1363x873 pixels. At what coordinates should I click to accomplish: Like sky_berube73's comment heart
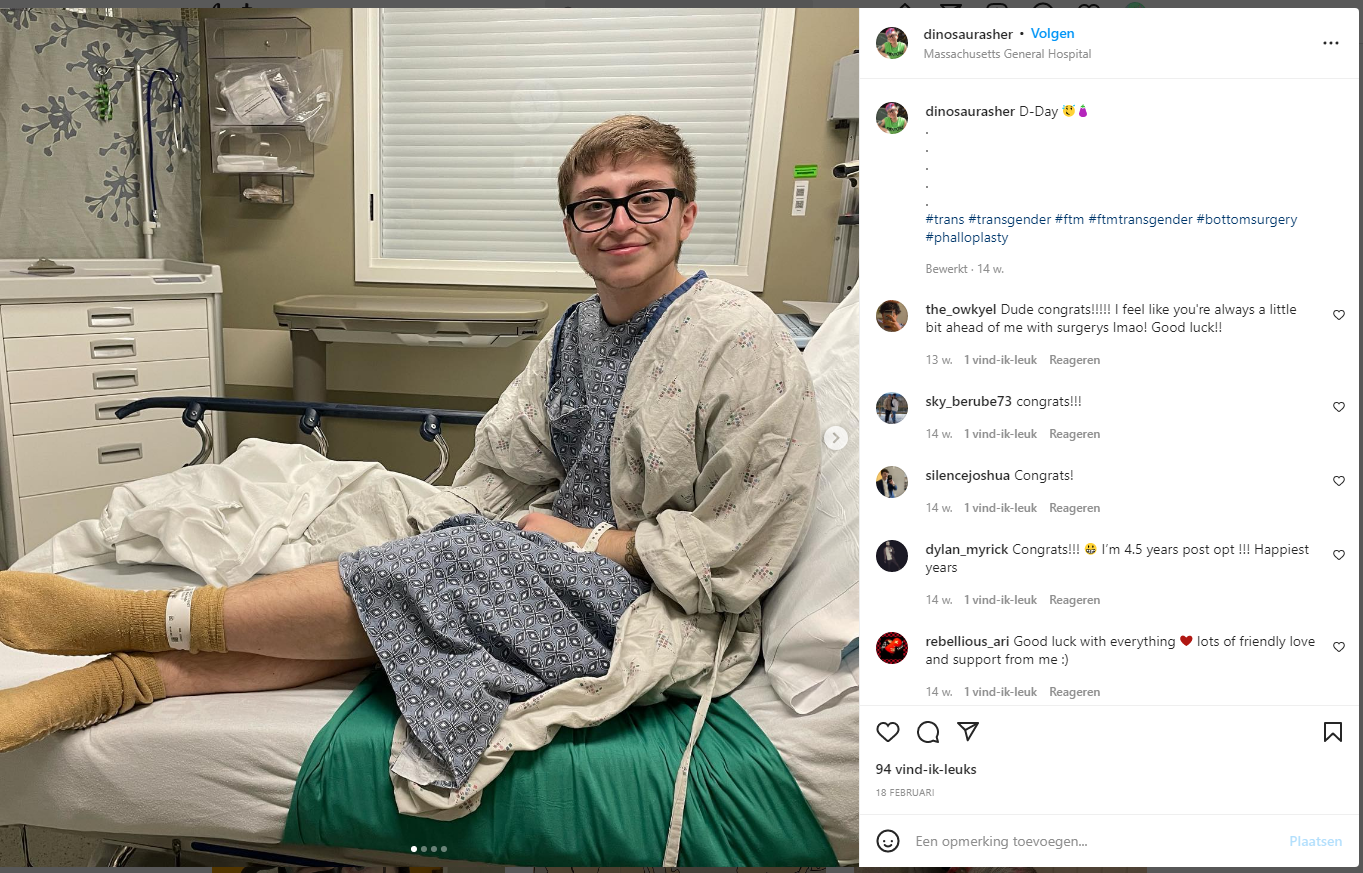1339,407
